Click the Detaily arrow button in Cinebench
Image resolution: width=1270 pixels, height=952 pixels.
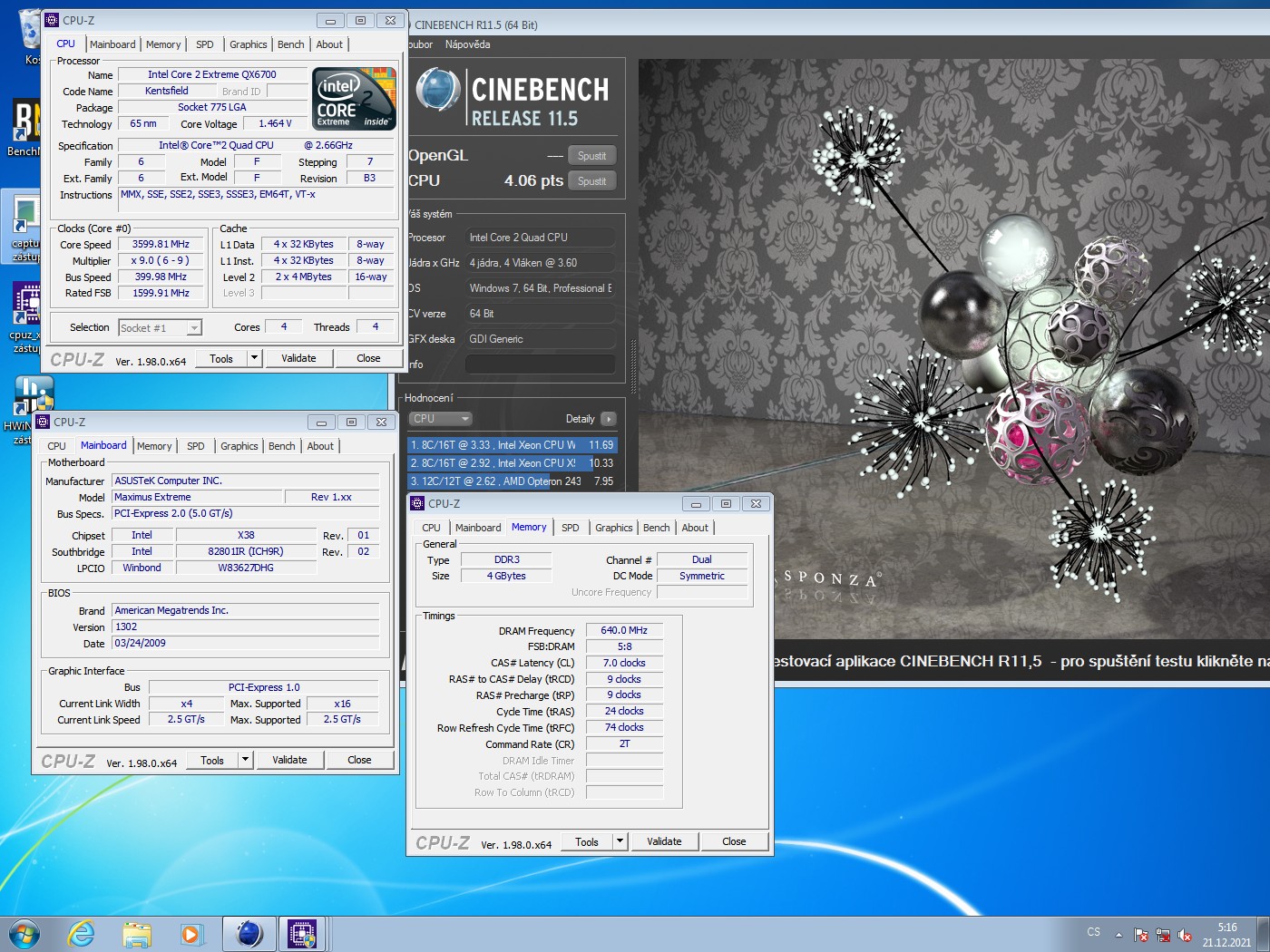click(609, 419)
